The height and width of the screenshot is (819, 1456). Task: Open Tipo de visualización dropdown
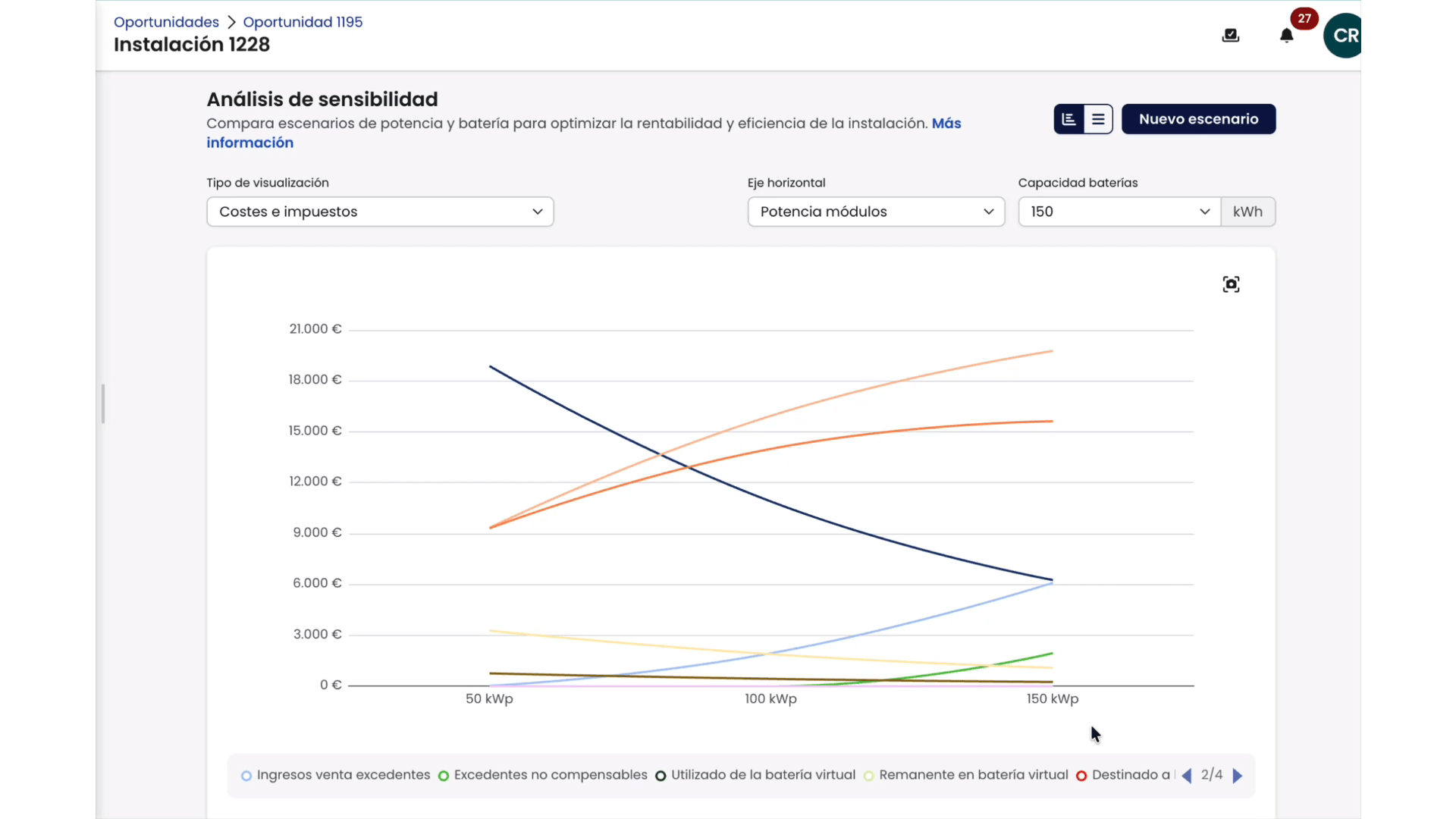pos(380,212)
